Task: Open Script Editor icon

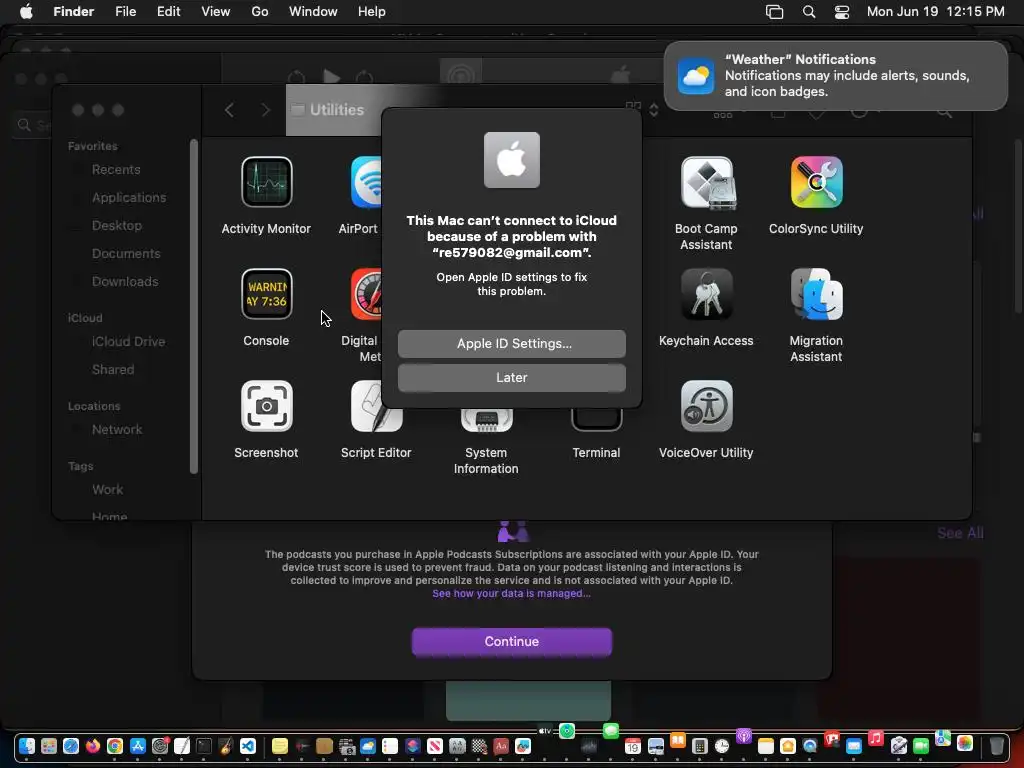Action: 376,406
